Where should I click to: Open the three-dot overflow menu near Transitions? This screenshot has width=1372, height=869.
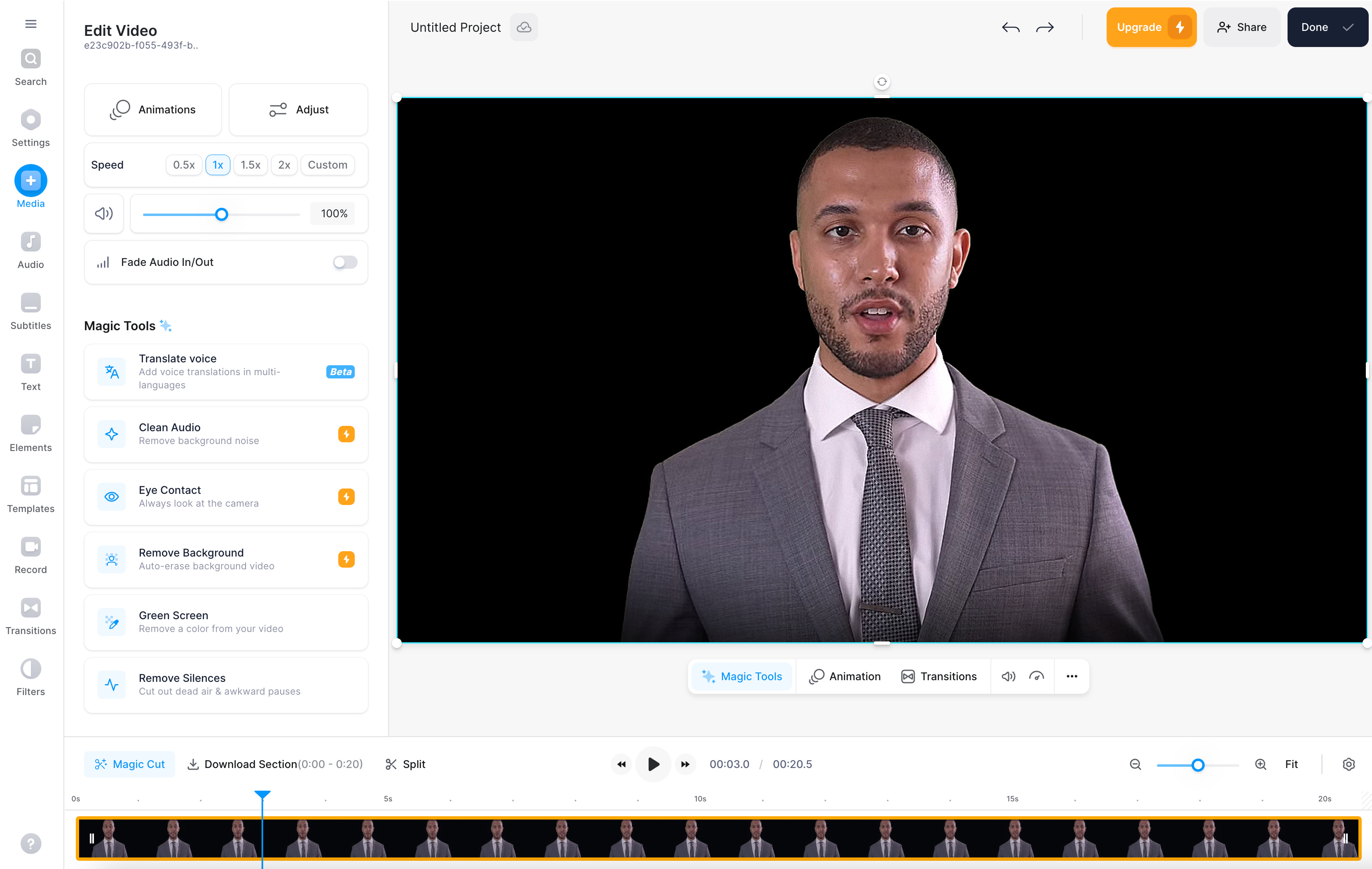1072,676
